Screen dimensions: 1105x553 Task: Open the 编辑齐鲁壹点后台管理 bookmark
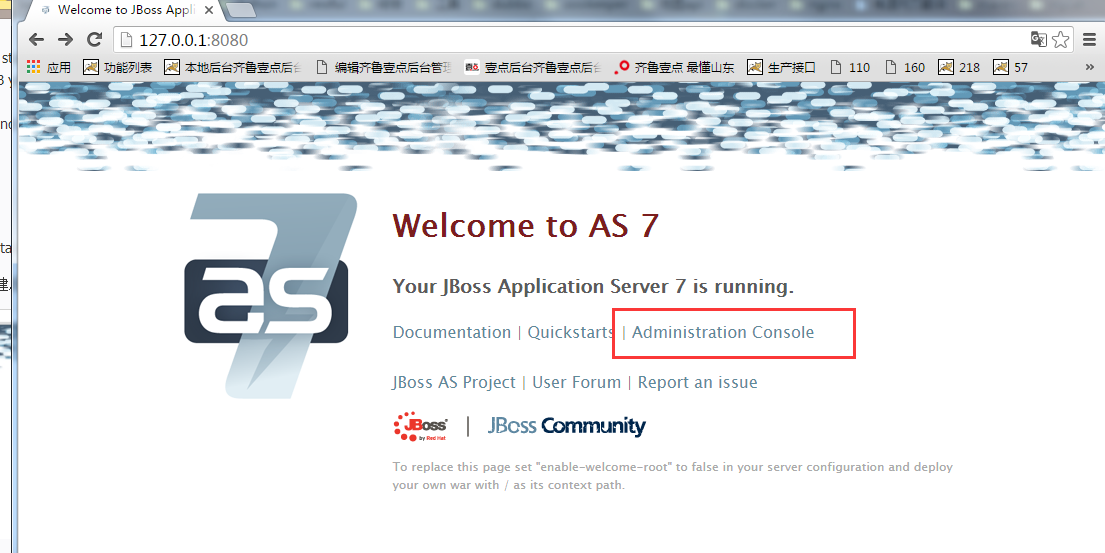(383, 67)
